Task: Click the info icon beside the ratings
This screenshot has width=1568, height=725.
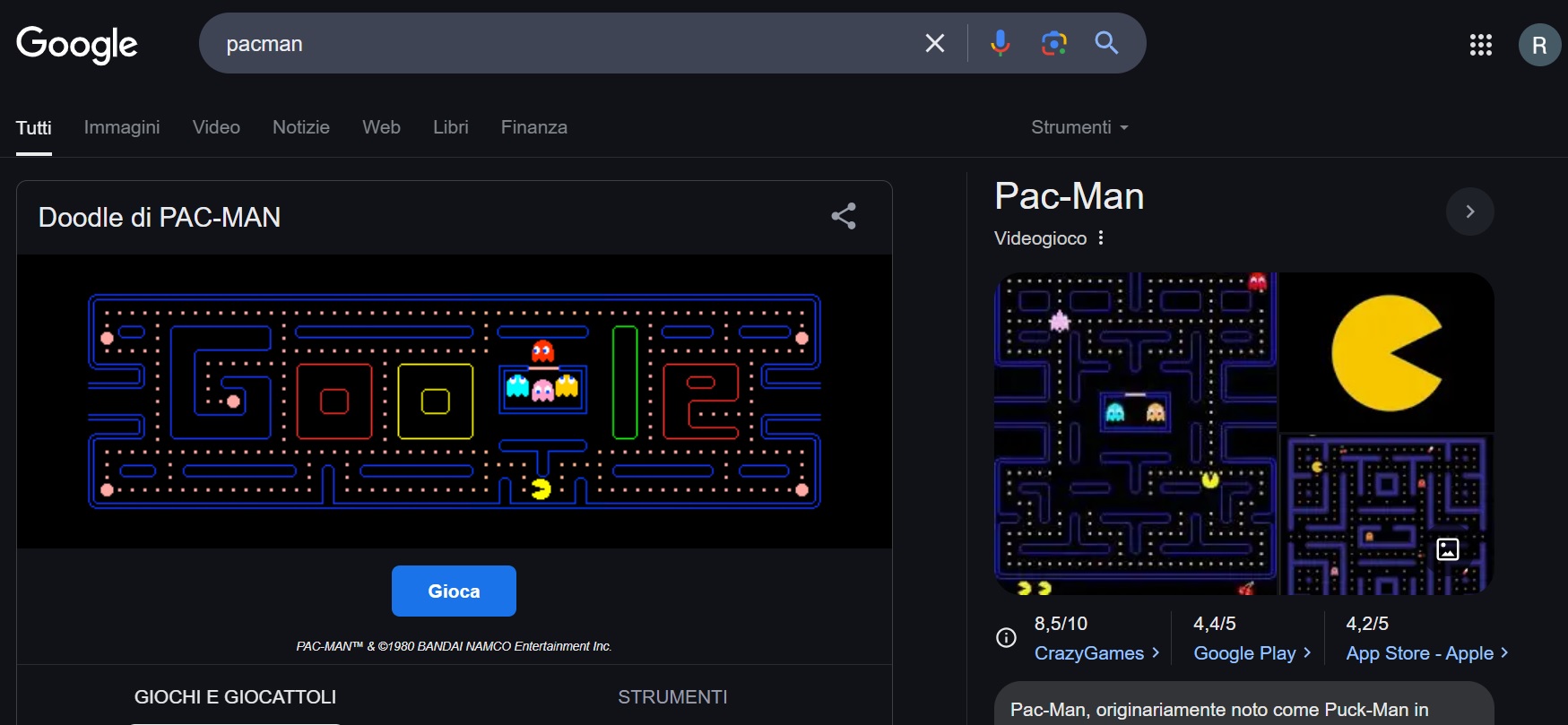Action: coord(1006,637)
